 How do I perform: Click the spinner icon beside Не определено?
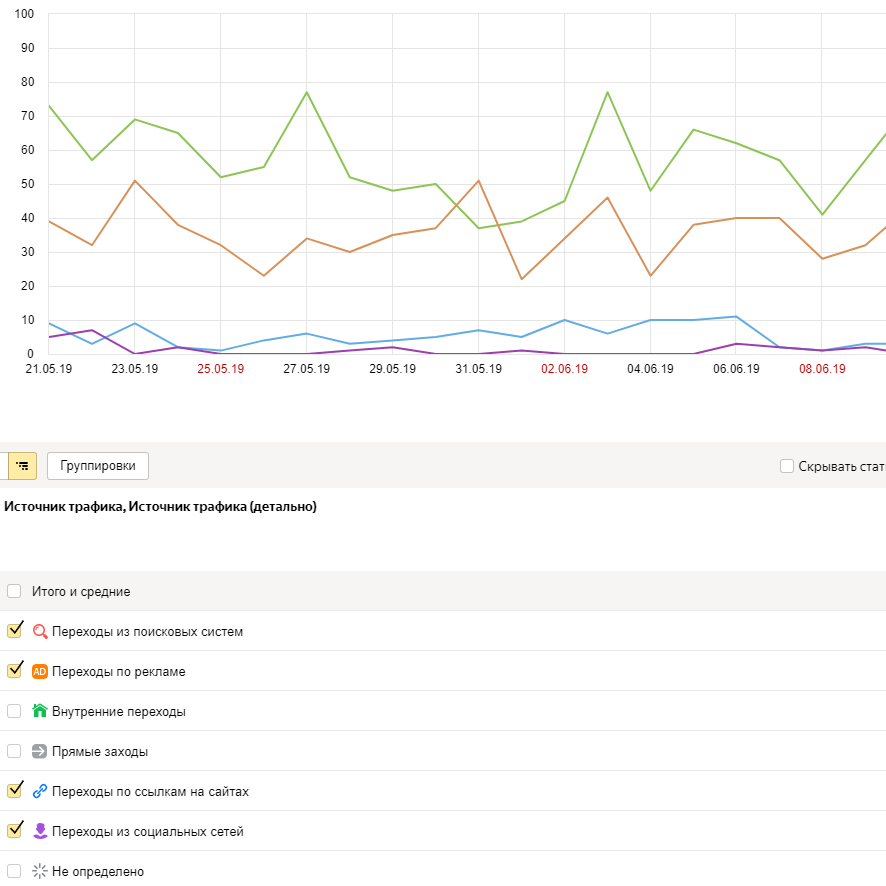(x=40, y=871)
